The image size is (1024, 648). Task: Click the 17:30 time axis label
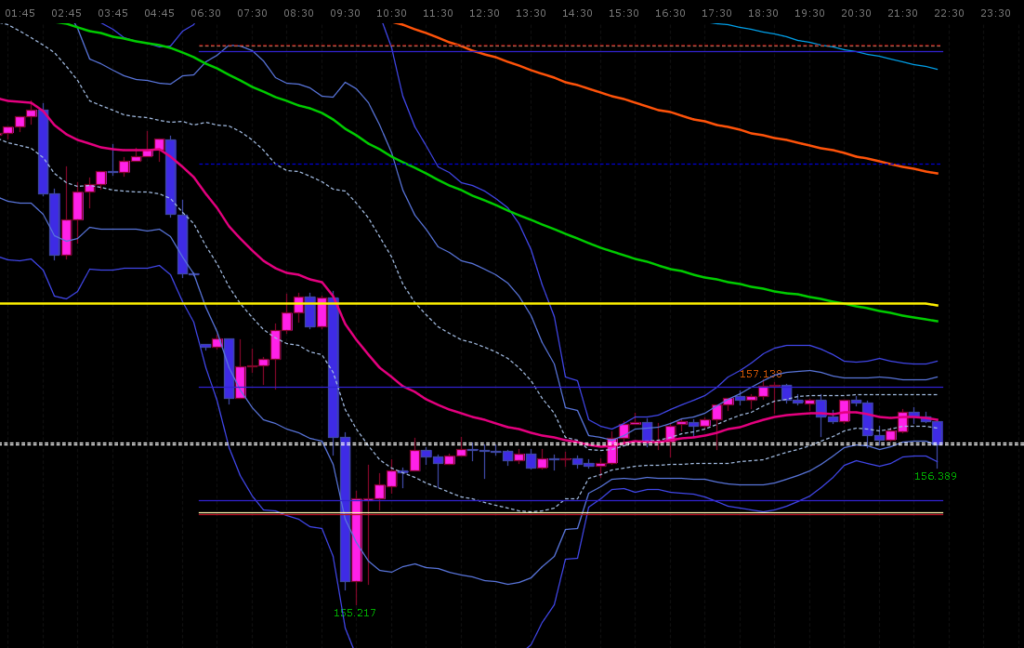(716, 13)
